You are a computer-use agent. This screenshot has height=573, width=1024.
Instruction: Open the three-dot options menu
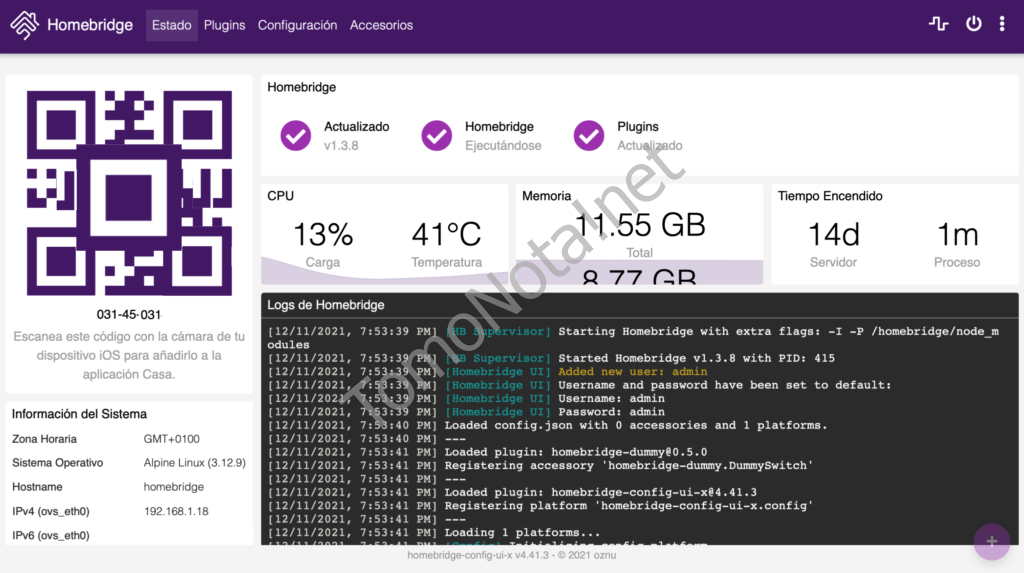click(x=1002, y=24)
